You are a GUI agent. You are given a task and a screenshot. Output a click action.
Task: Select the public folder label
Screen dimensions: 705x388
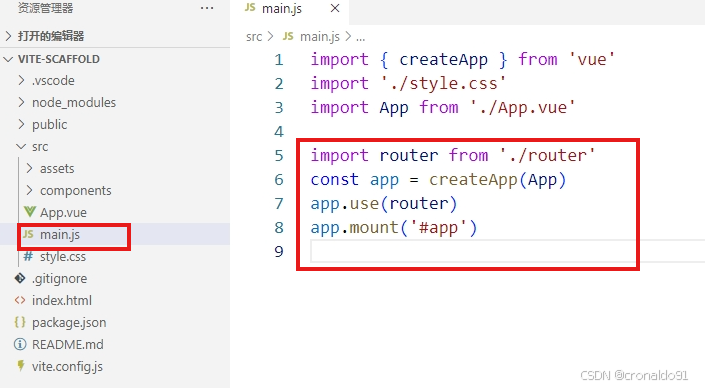click(49, 125)
